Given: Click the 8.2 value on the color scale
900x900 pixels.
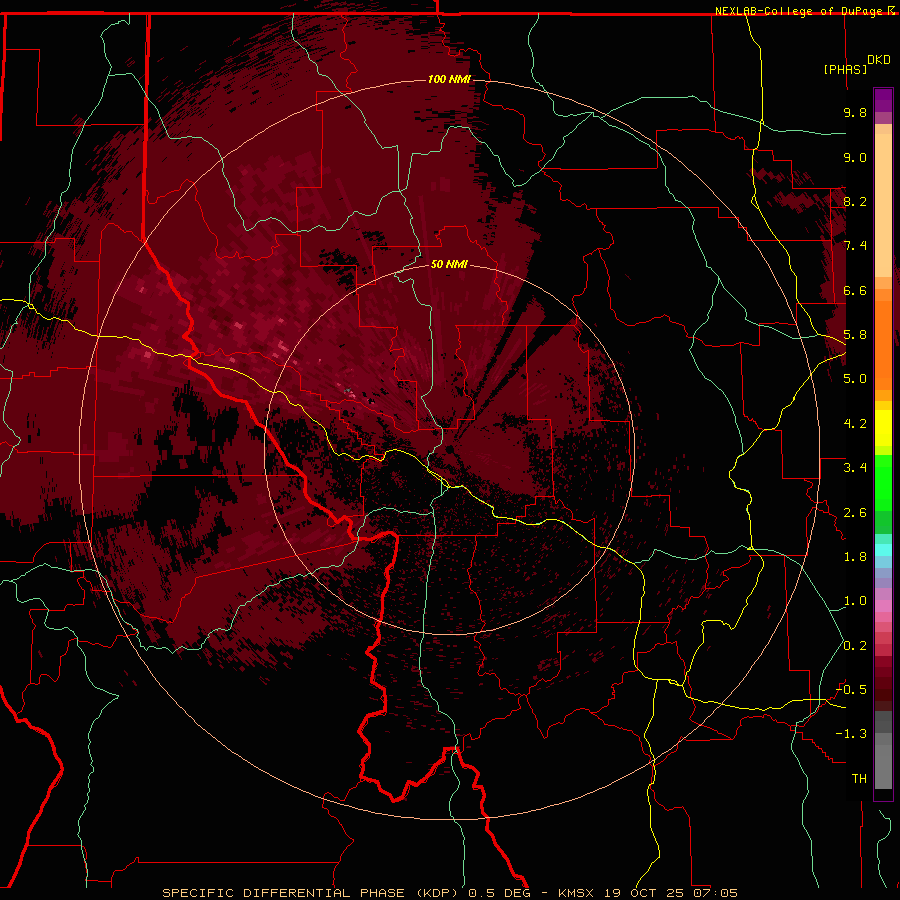Looking at the screenshot, I should pos(855,201).
